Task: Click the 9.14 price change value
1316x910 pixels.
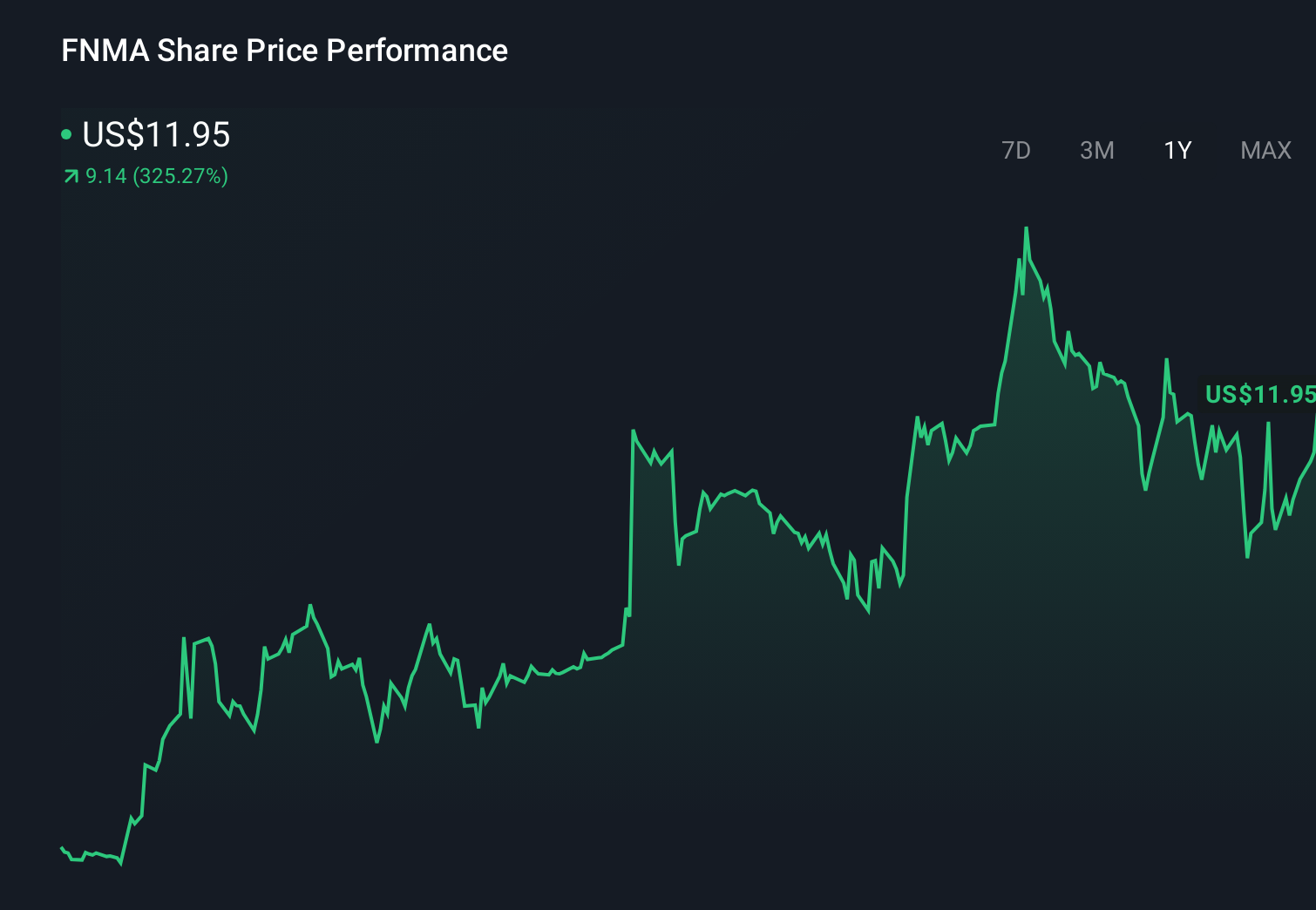Action: [x=106, y=177]
